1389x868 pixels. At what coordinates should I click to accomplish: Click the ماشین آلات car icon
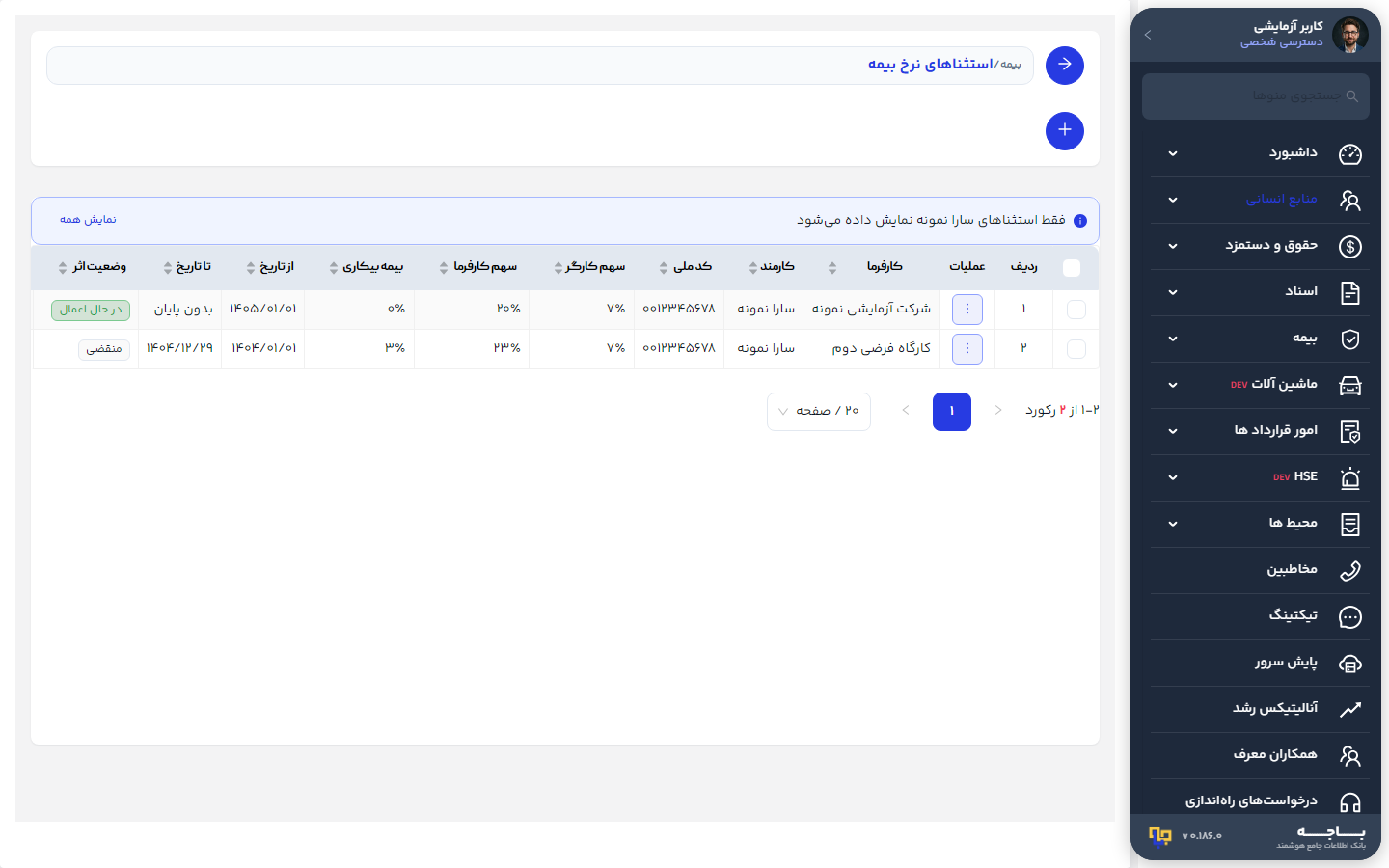tap(1350, 386)
